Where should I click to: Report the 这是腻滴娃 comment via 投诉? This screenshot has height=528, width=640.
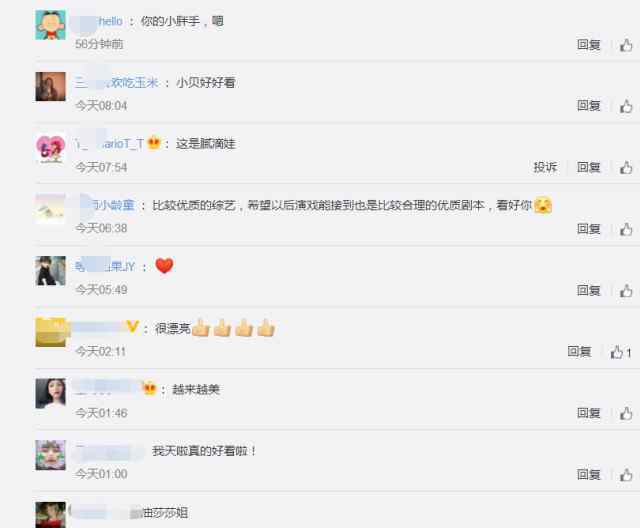tap(545, 167)
